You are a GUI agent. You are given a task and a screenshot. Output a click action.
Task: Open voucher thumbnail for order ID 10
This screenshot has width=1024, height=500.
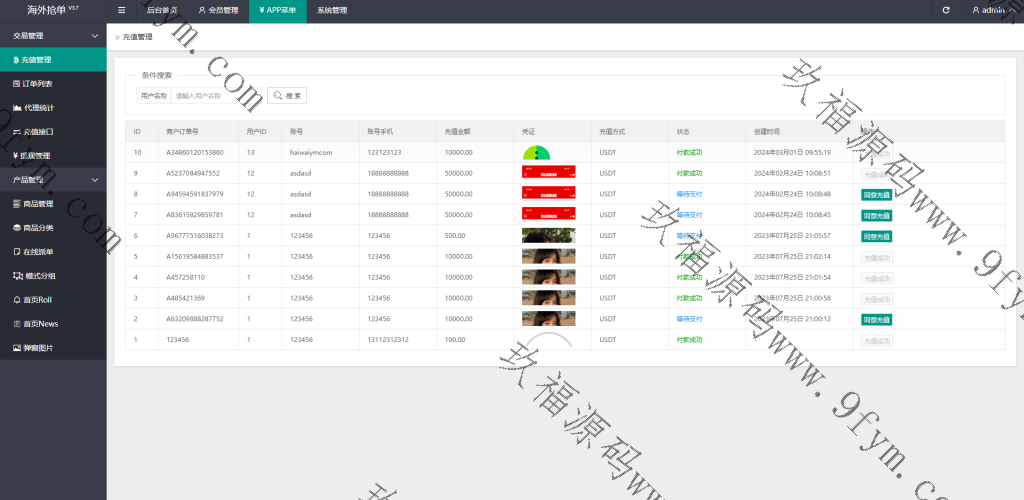point(537,152)
